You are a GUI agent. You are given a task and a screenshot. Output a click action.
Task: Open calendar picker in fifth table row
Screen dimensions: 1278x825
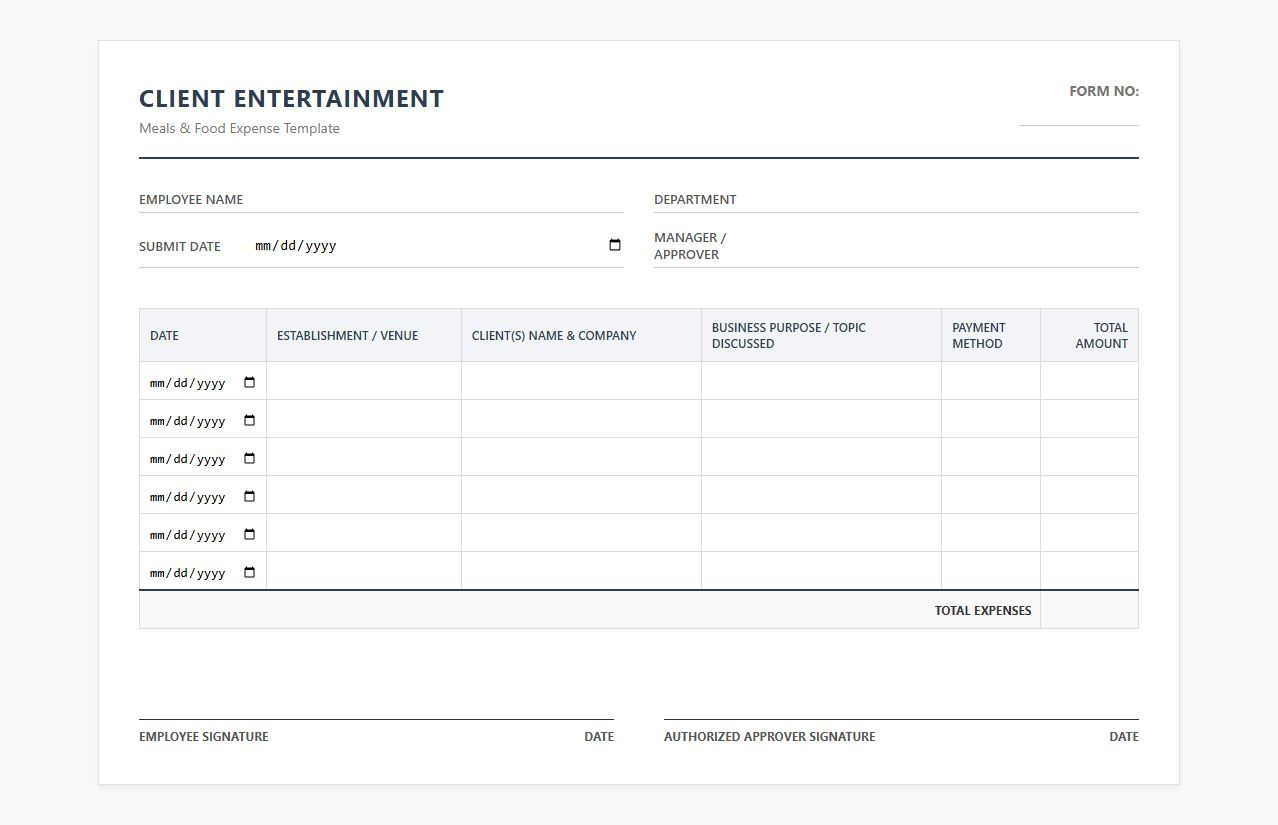coord(250,534)
